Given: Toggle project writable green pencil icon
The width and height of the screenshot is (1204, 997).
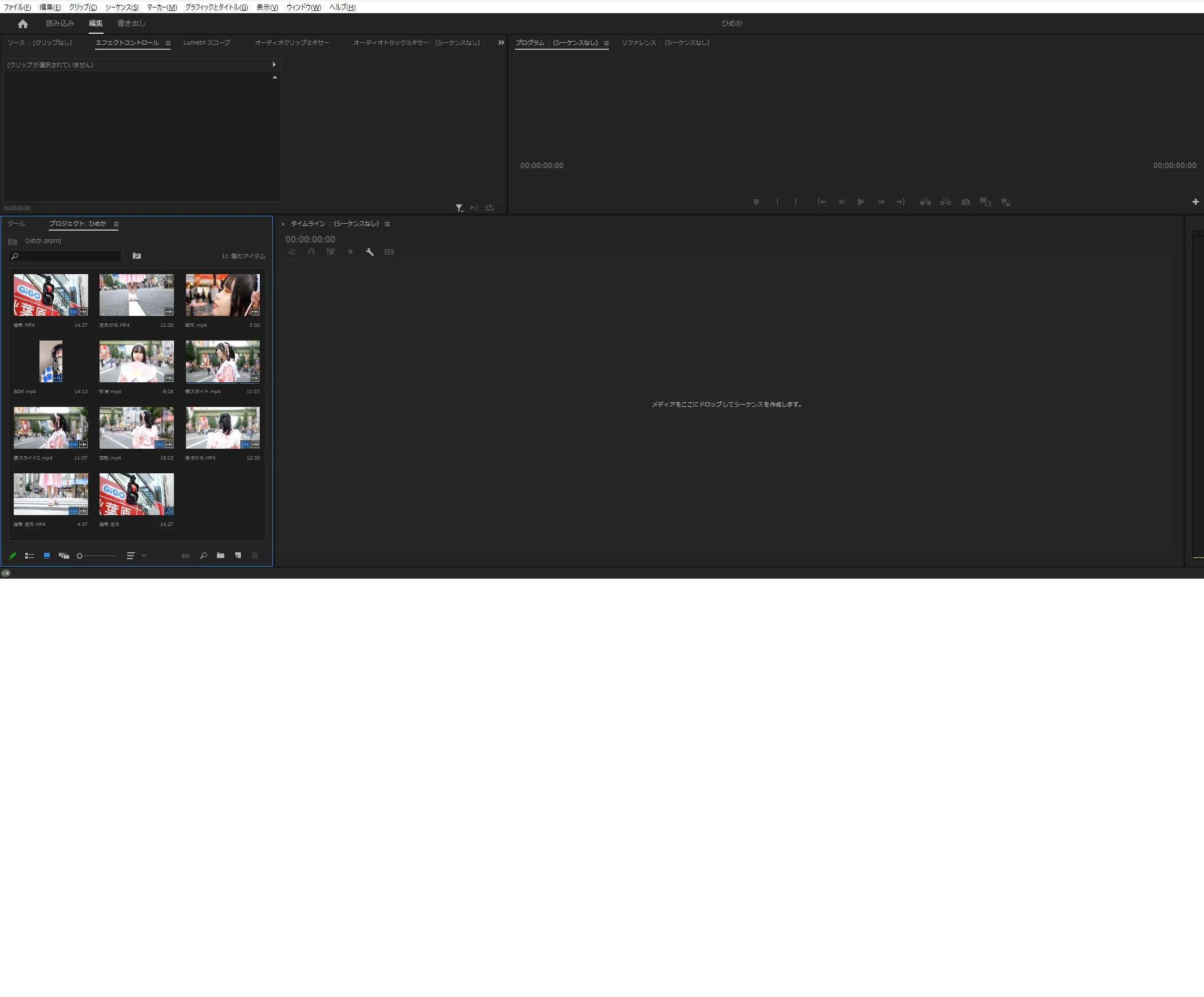Looking at the screenshot, I should pyautogui.click(x=13, y=556).
